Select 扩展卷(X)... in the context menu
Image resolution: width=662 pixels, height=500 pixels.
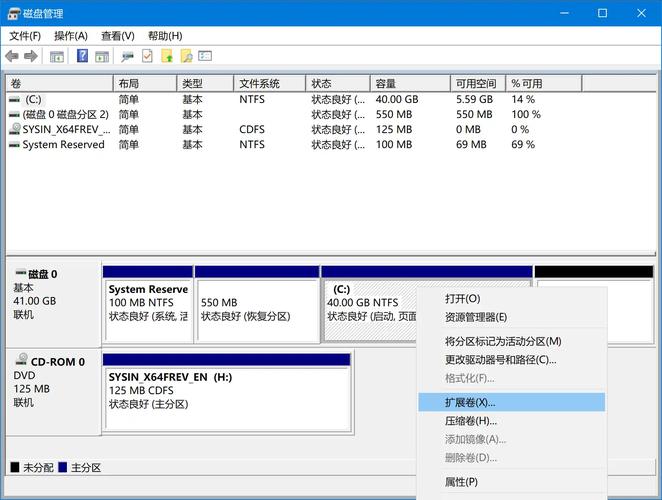(511, 402)
